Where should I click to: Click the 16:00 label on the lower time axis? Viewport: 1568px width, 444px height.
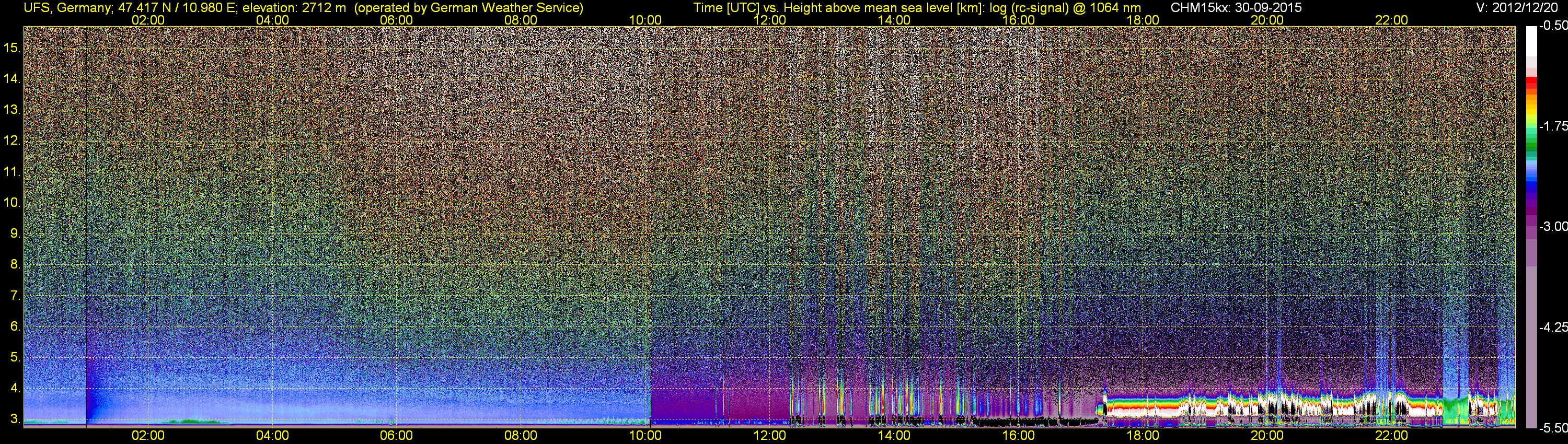1018,436
